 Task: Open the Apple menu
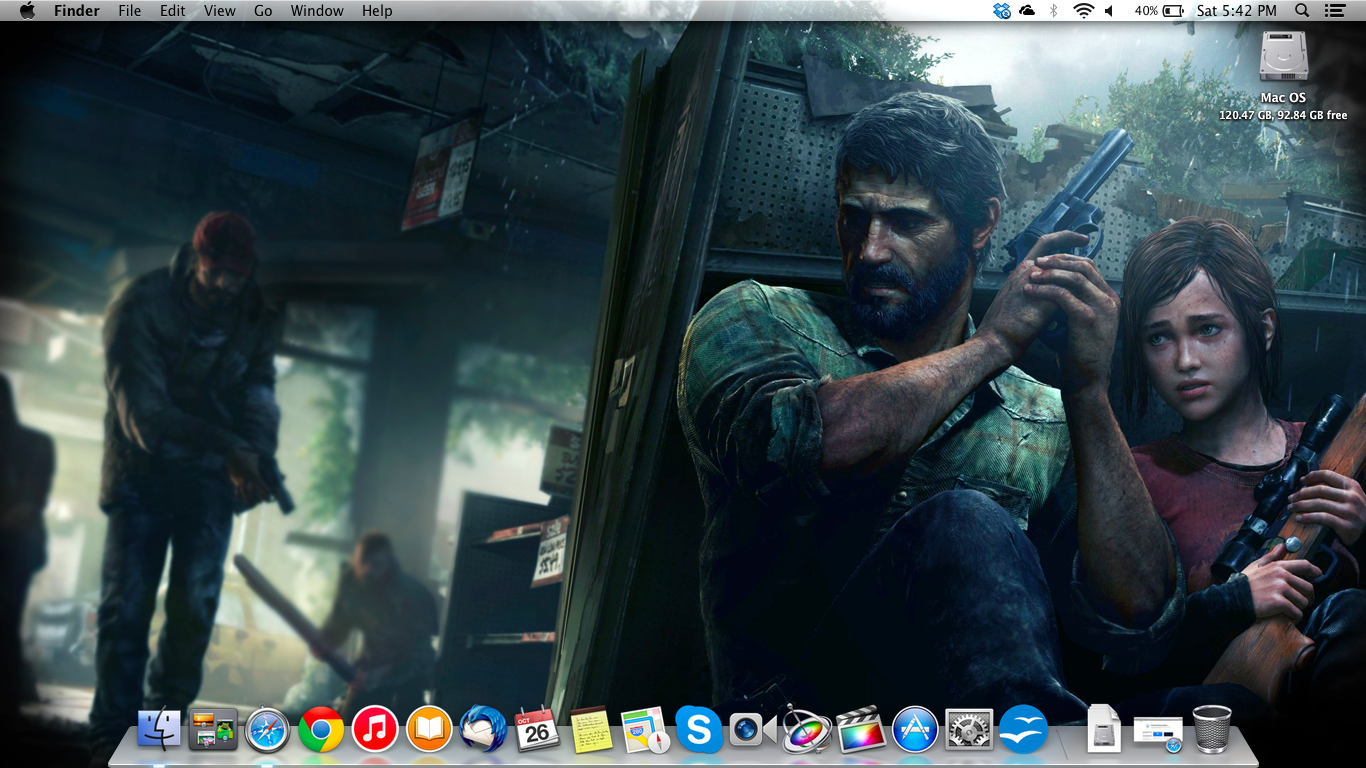[x=27, y=11]
